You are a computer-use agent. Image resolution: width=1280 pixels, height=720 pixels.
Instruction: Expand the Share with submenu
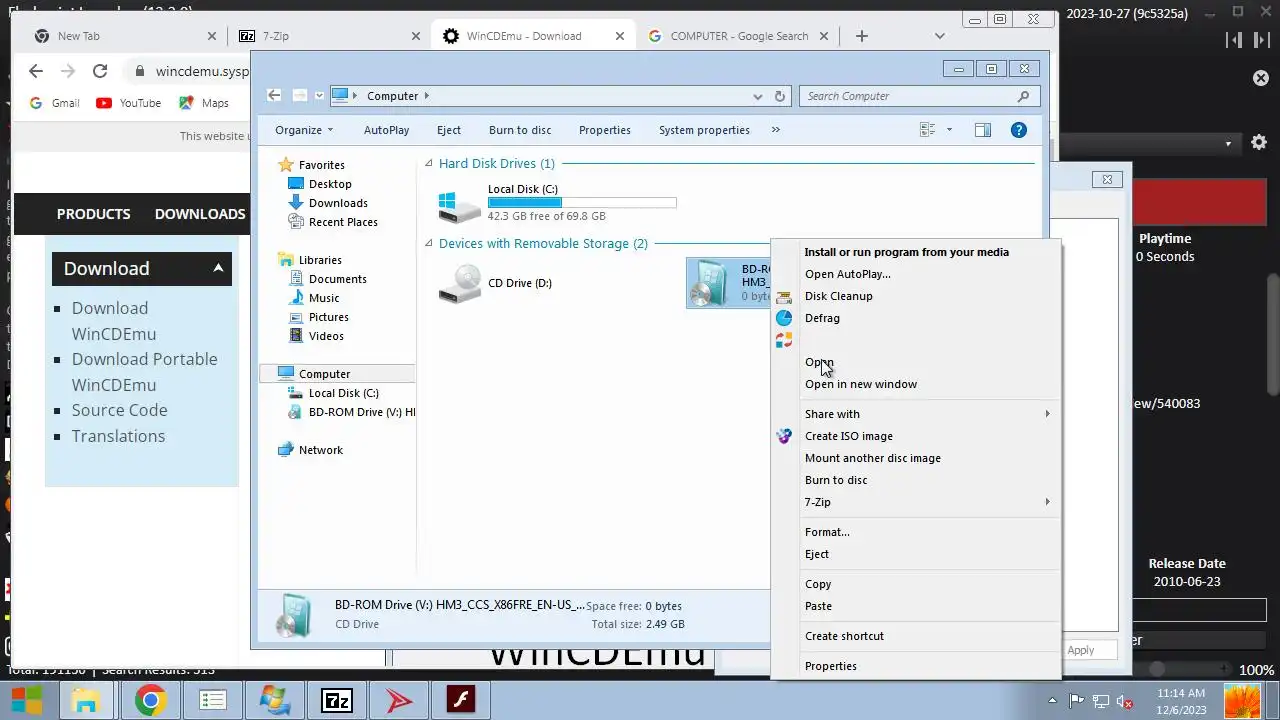(1047, 414)
